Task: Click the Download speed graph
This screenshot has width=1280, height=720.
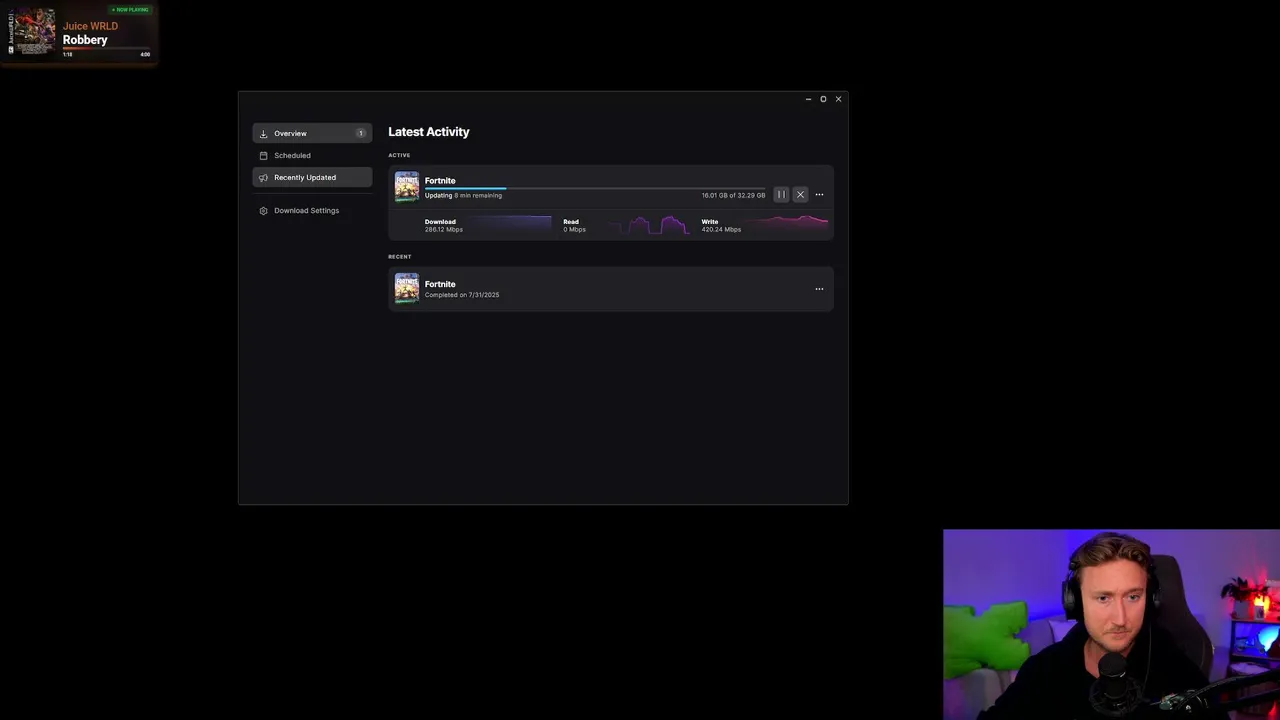Action: tap(510, 225)
